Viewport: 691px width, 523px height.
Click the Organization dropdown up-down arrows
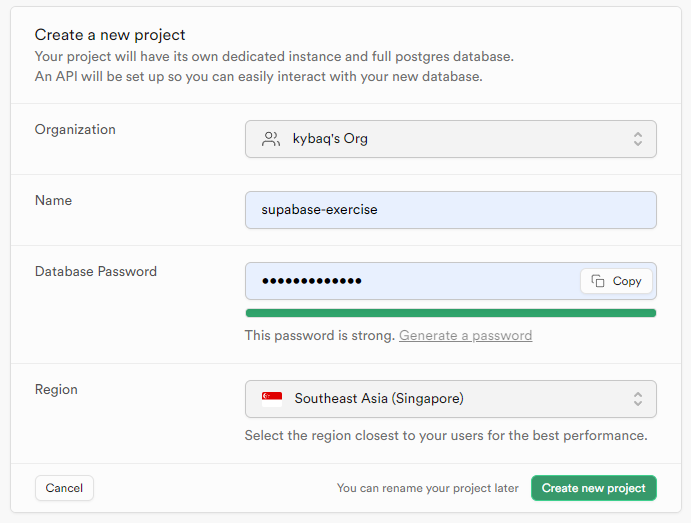click(638, 139)
